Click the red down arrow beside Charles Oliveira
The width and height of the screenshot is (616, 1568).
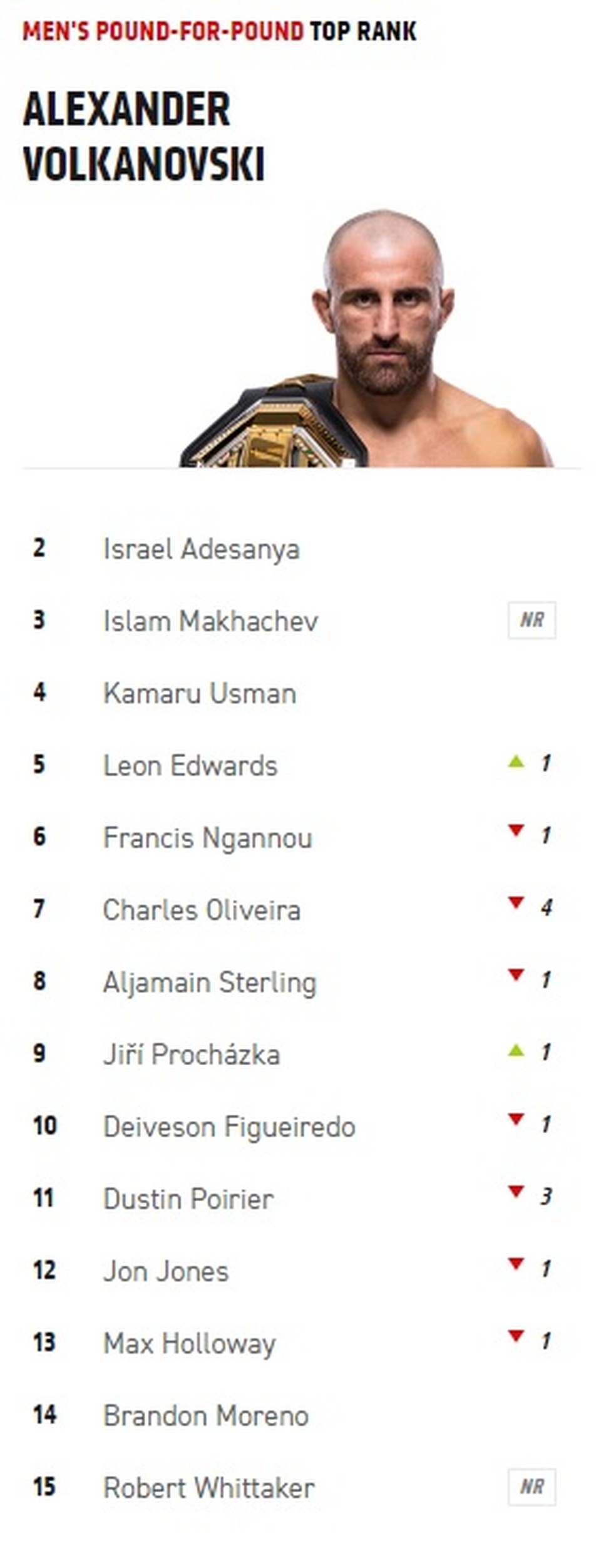point(516,903)
